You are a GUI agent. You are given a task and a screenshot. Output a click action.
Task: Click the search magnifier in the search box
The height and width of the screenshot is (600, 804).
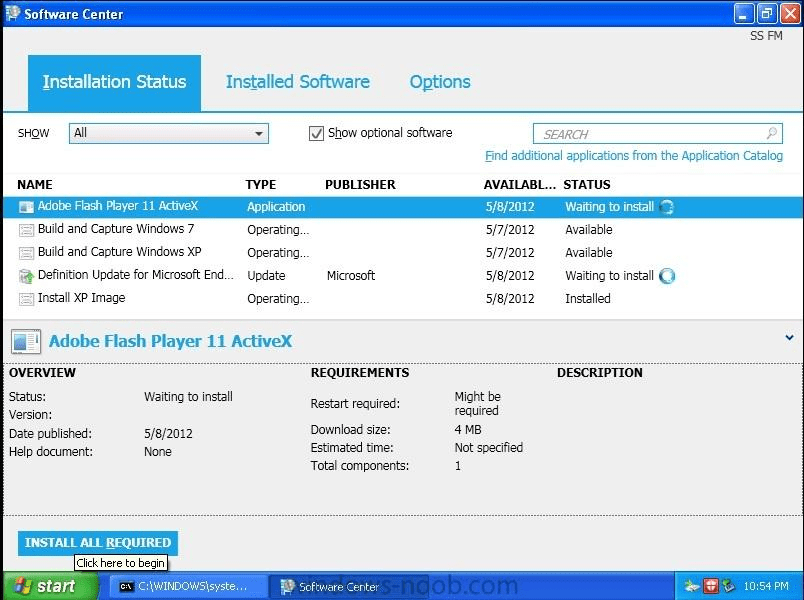(770, 133)
